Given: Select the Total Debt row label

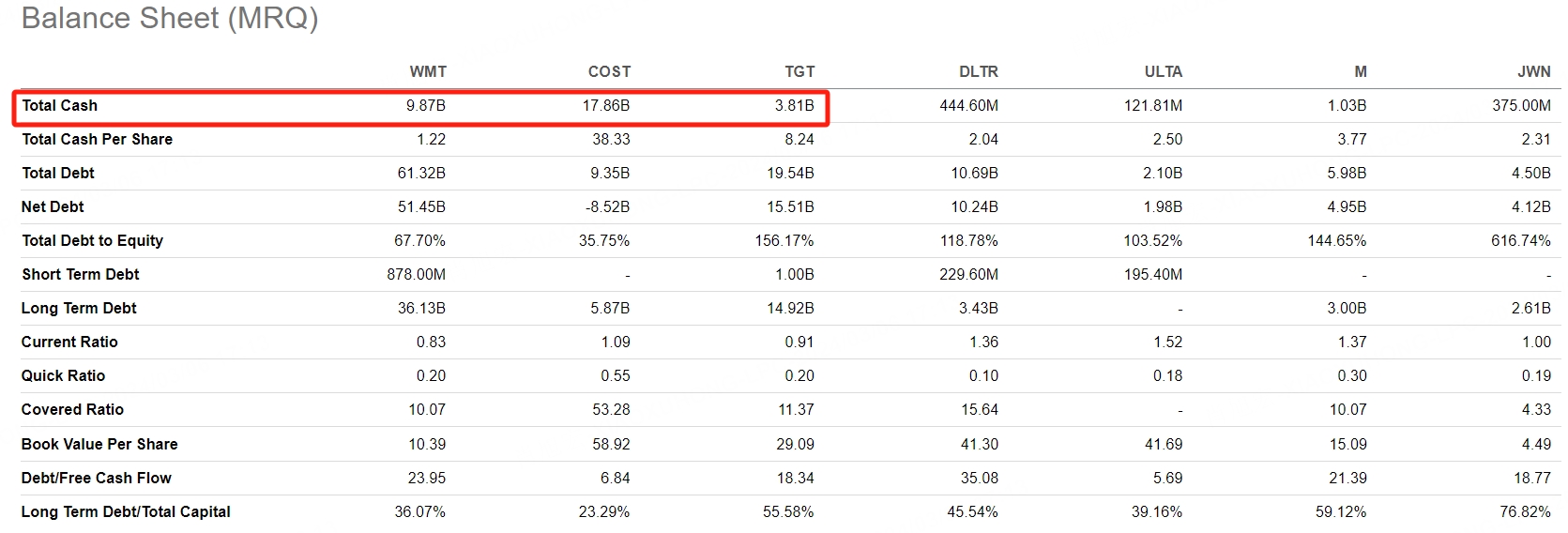Looking at the screenshot, I should [58, 173].
